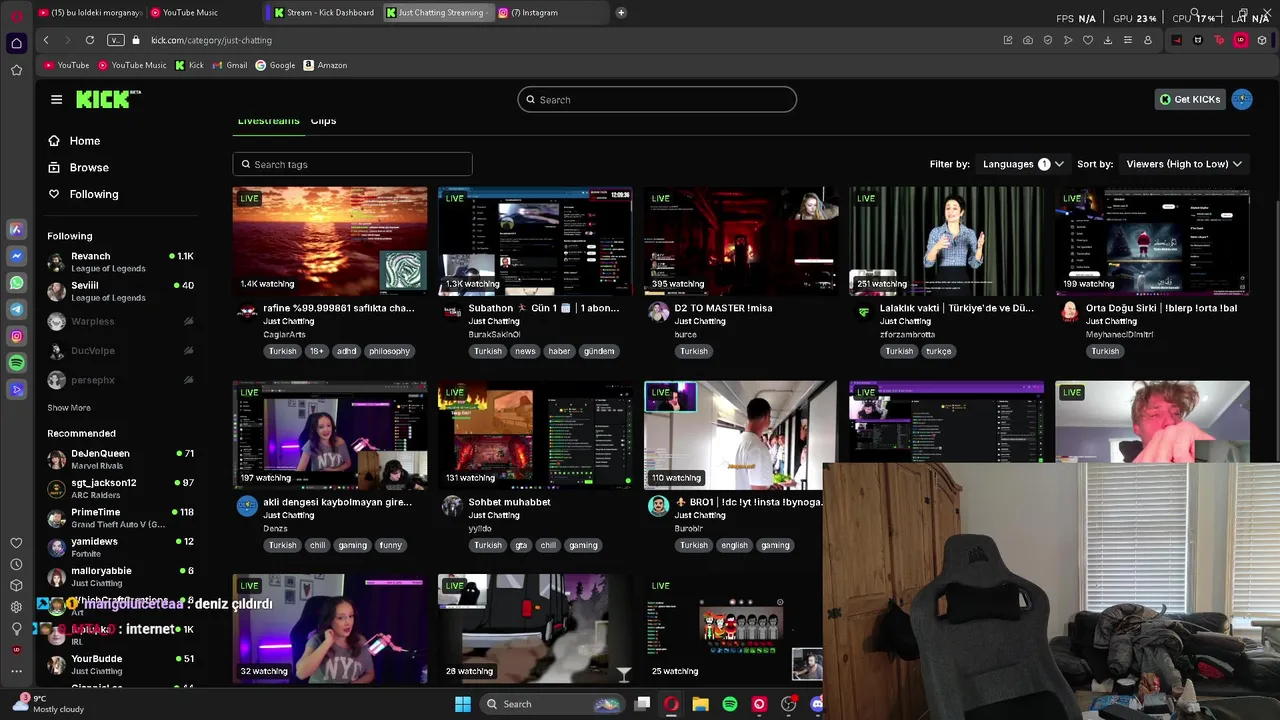Open Messenger in the Opera sidebar
The width and height of the screenshot is (1280, 720).
(x=16, y=256)
